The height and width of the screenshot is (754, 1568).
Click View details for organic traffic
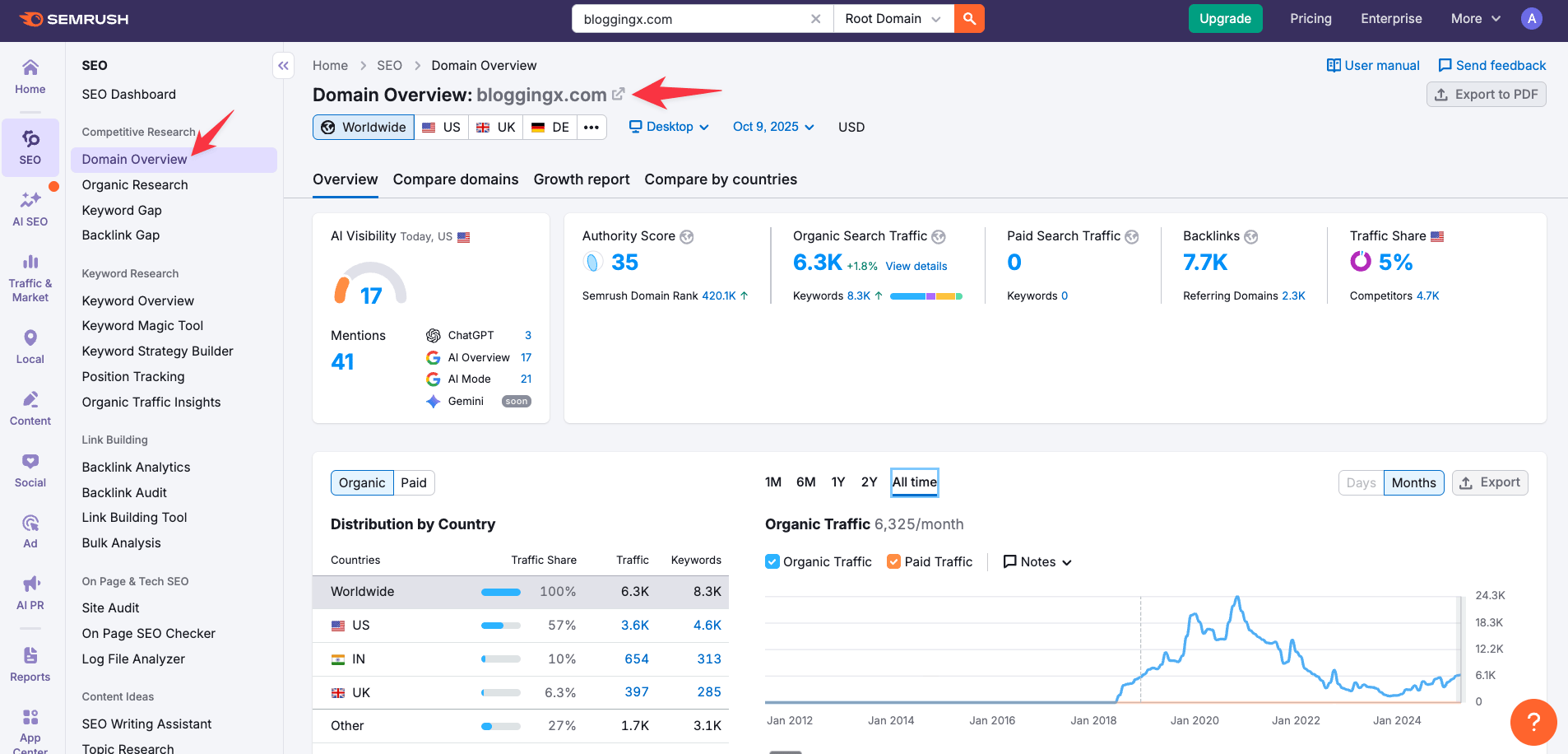click(916, 266)
